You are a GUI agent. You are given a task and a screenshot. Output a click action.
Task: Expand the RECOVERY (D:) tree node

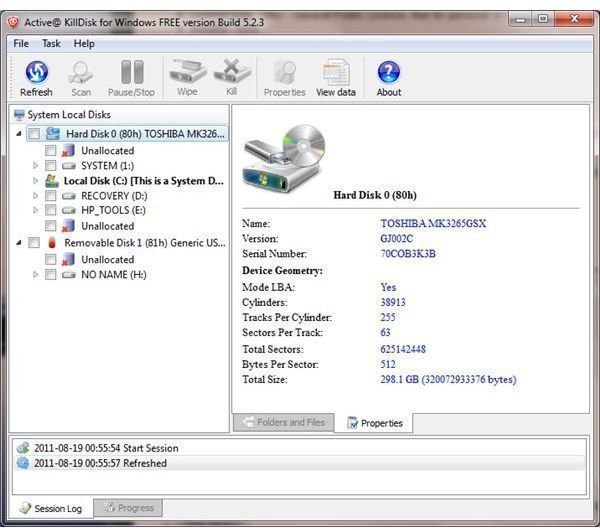35,196
